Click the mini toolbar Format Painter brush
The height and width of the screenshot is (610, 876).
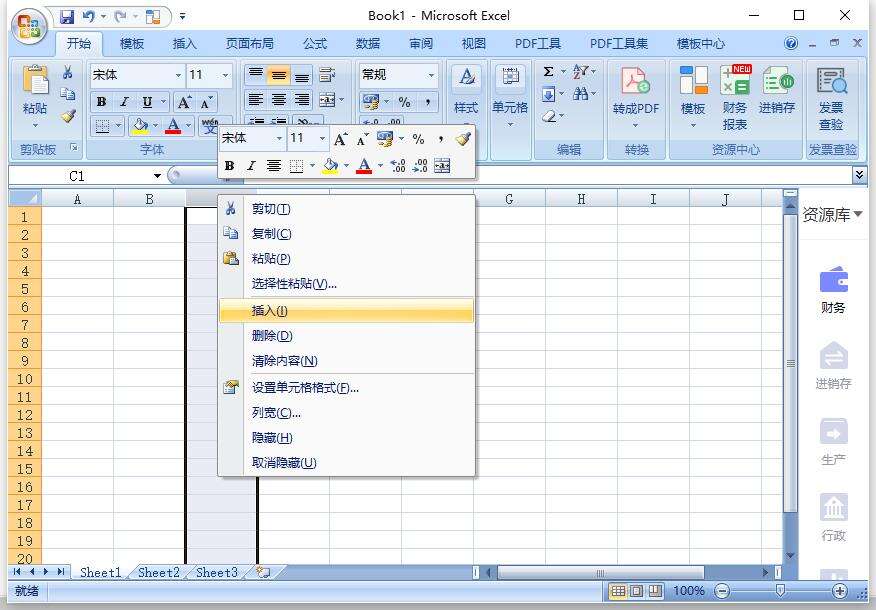pos(463,139)
